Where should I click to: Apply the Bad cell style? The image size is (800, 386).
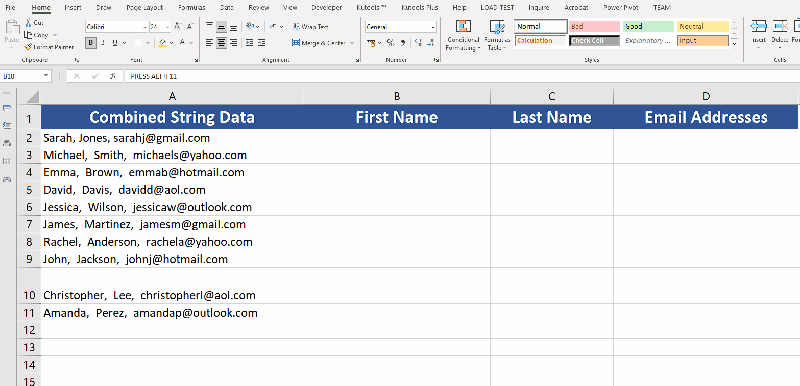(594, 27)
